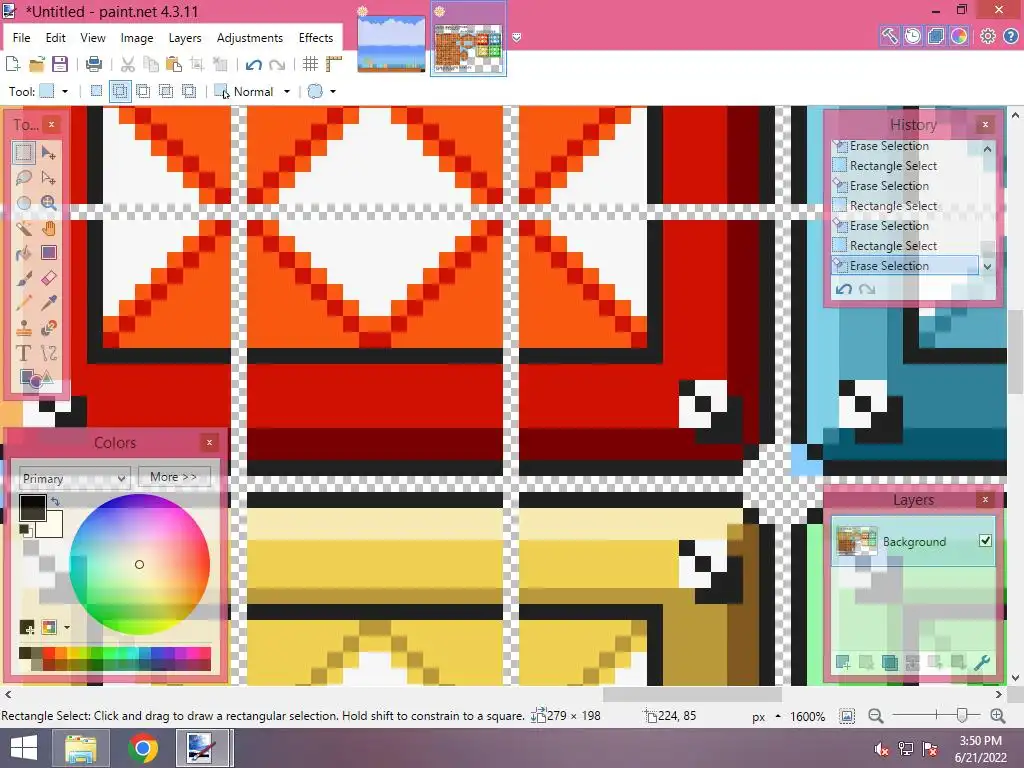Click the Paste clipboard icon
1024x768 pixels.
[x=174, y=64]
